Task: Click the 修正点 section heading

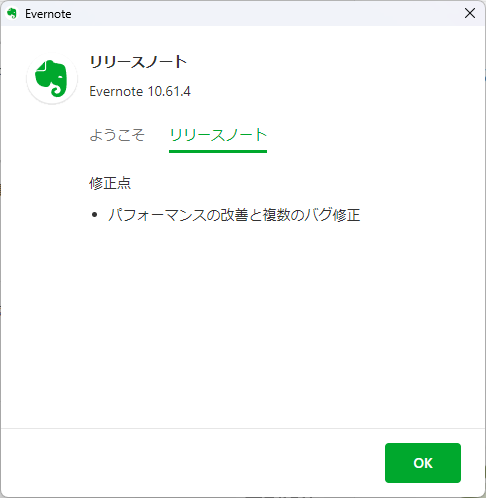Action: (110, 183)
